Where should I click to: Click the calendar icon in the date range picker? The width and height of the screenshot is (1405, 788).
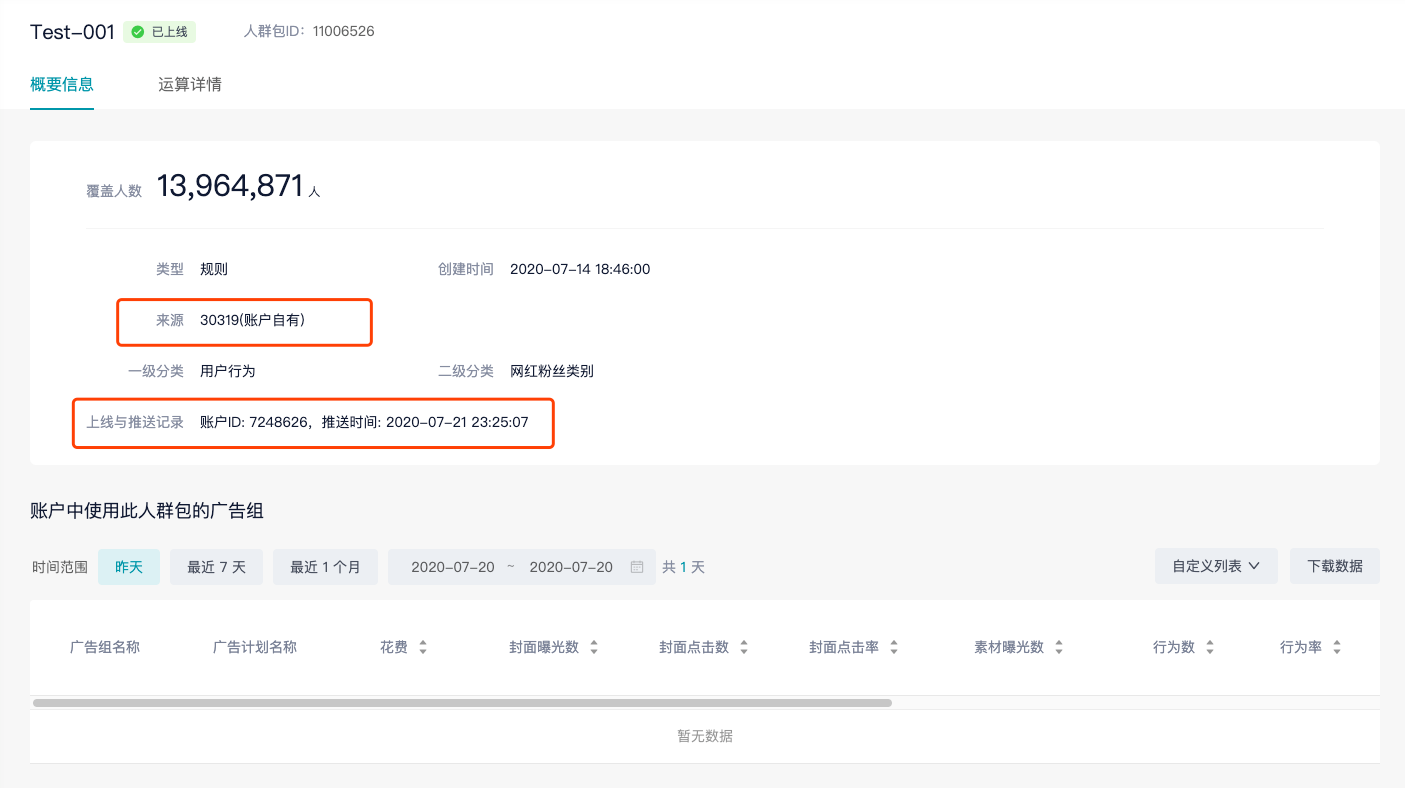pyautogui.click(x=637, y=567)
